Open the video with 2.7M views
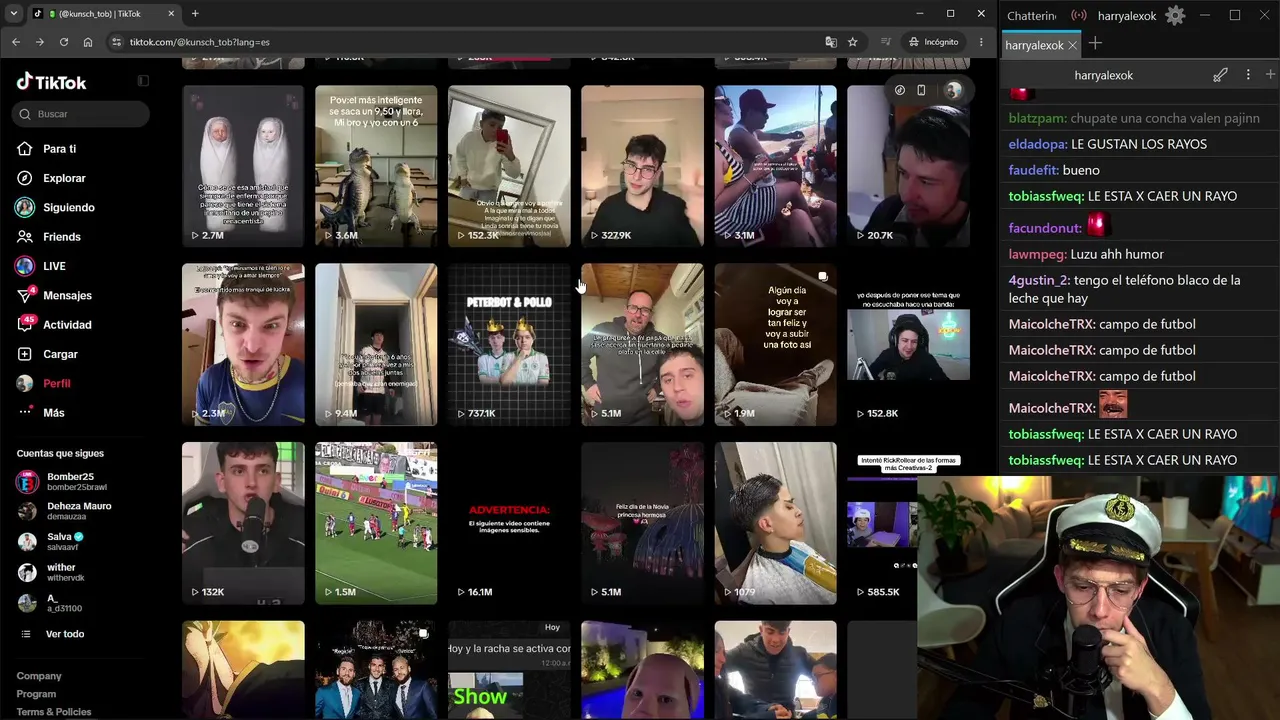The height and width of the screenshot is (720, 1280). (243, 166)
